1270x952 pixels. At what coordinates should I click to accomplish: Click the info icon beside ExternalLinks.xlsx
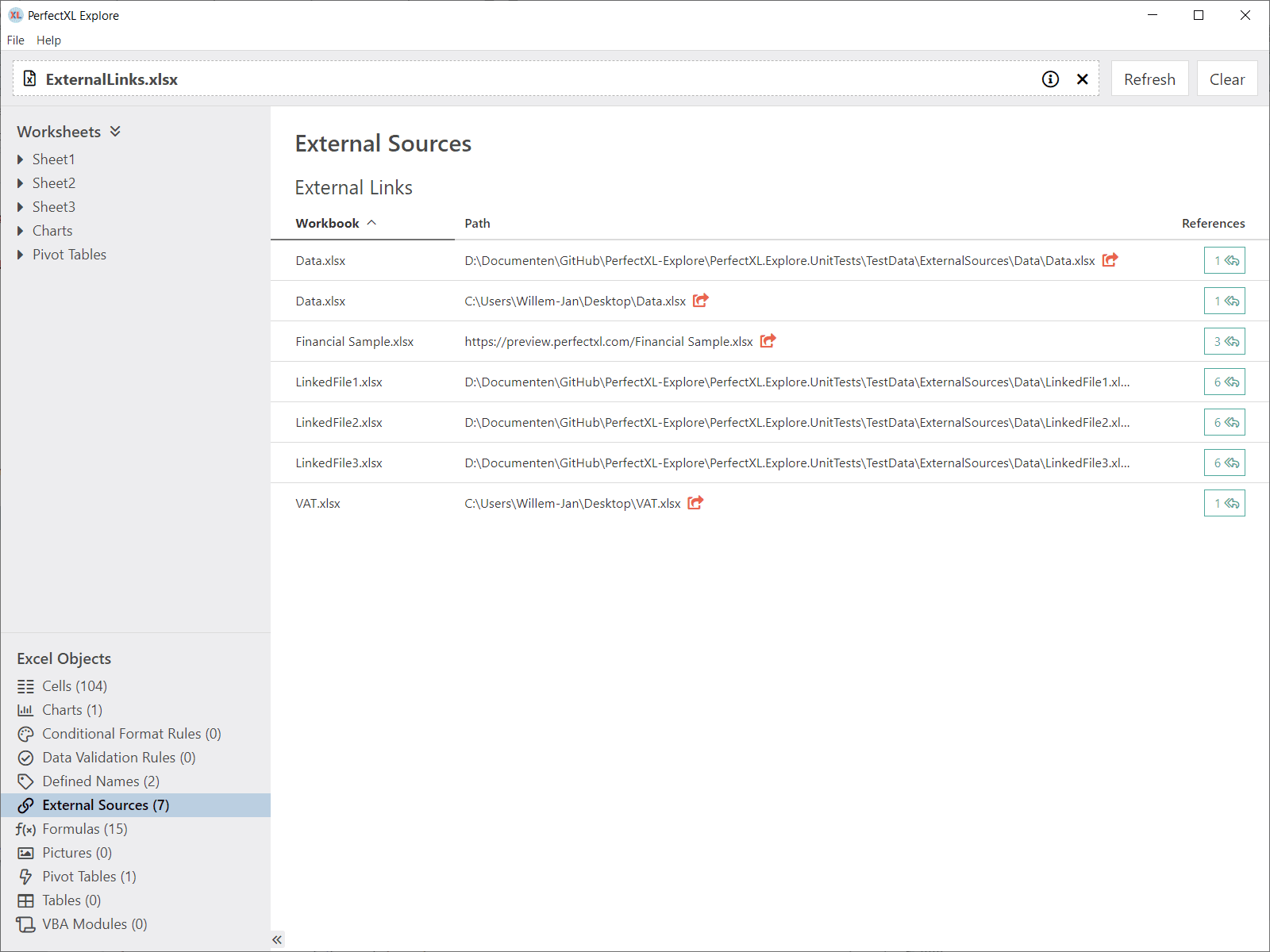click(x=1050, y=79)
